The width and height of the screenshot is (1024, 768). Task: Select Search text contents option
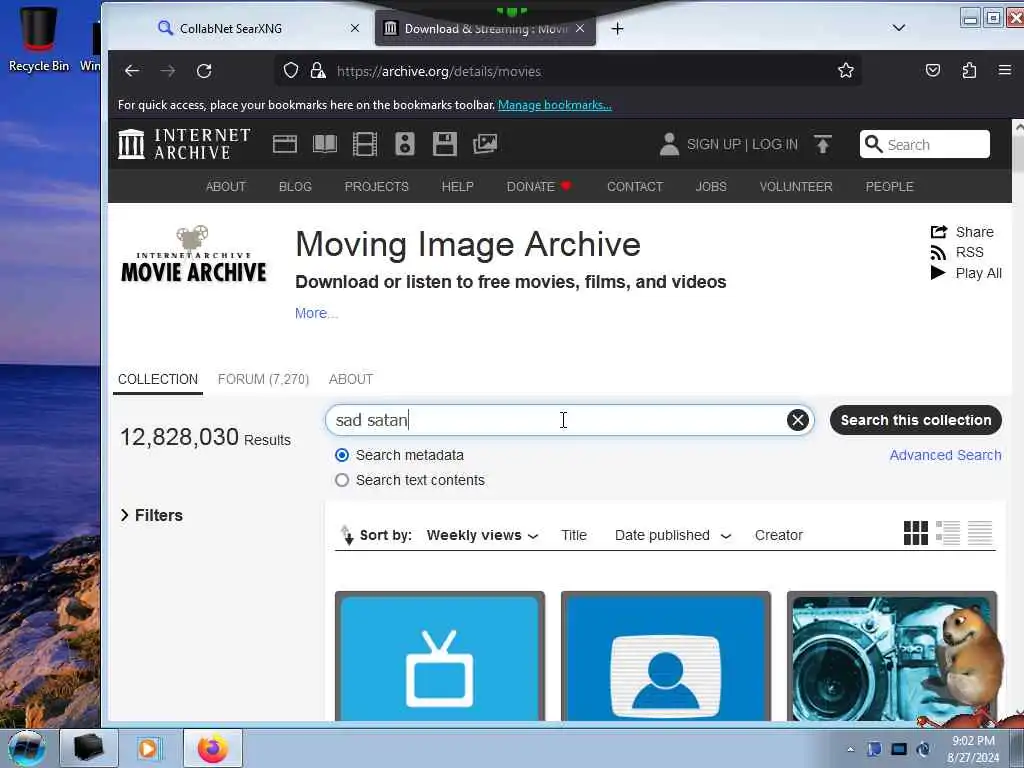coord(342,480)
